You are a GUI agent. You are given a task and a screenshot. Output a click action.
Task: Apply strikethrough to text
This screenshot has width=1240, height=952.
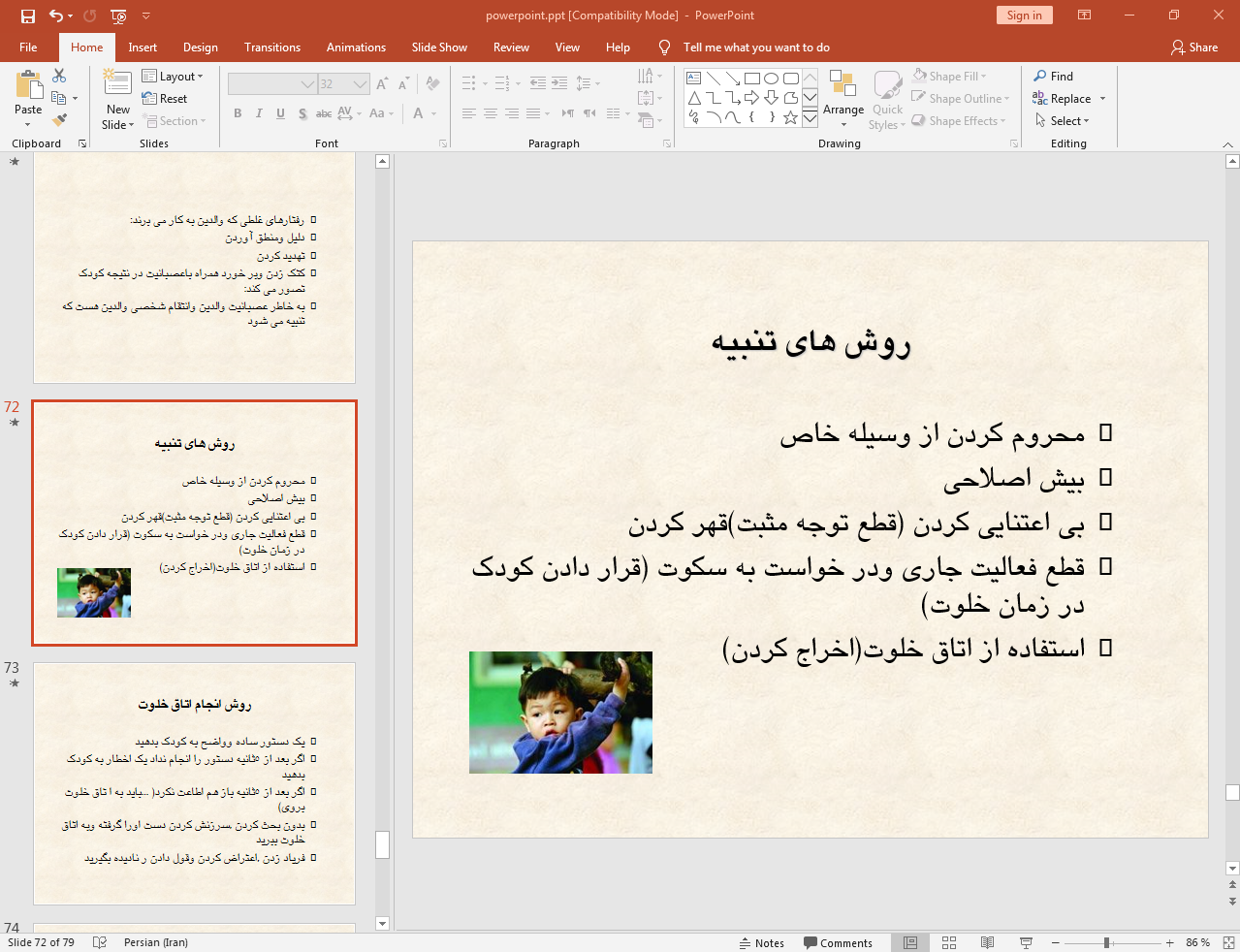pyautogui.click(x=324, y=113)
